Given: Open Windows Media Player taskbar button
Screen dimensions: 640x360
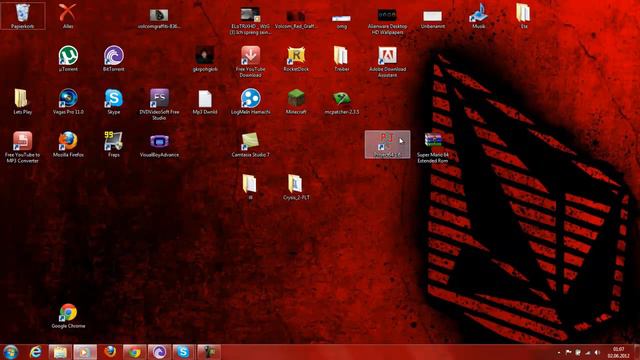Looking at the screenshot, I should [85, 352].
